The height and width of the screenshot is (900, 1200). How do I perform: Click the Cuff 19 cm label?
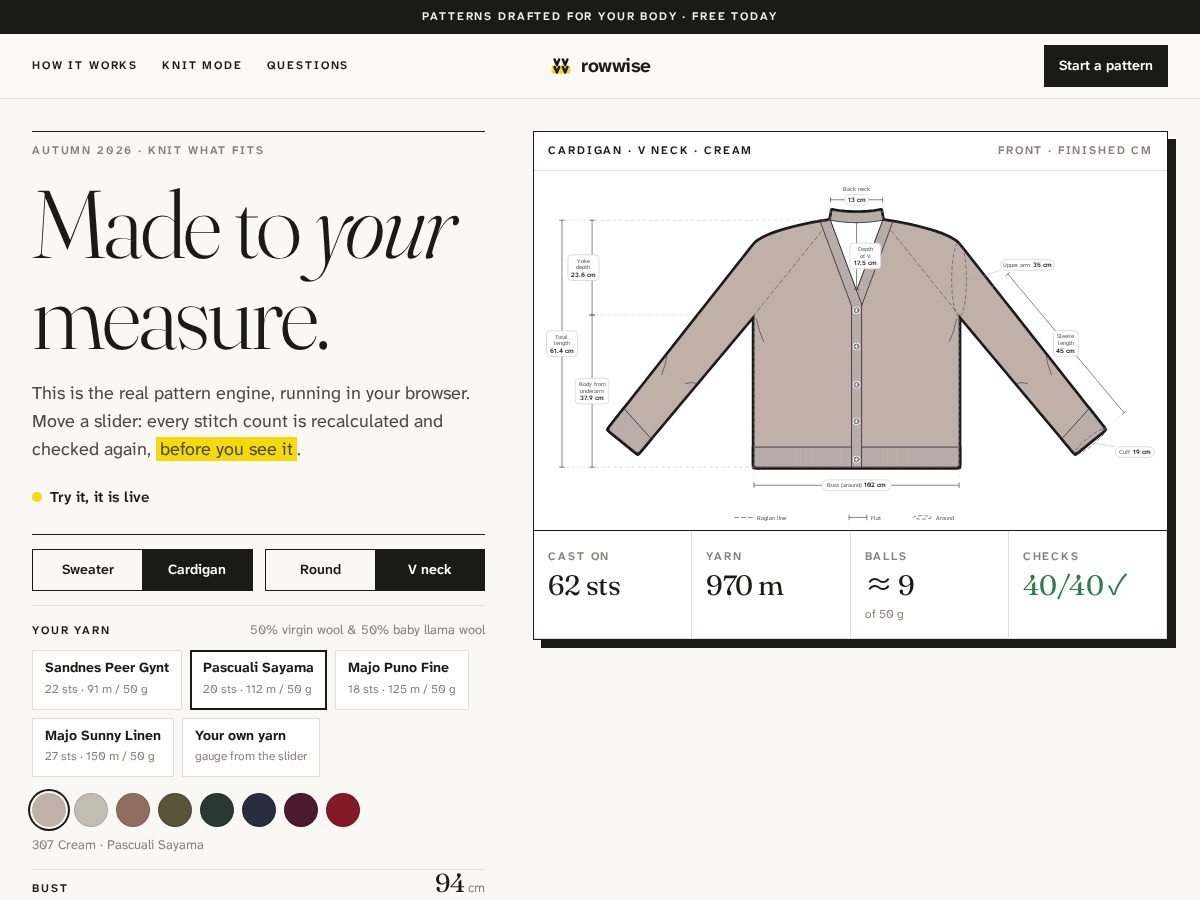point(1135,452)
